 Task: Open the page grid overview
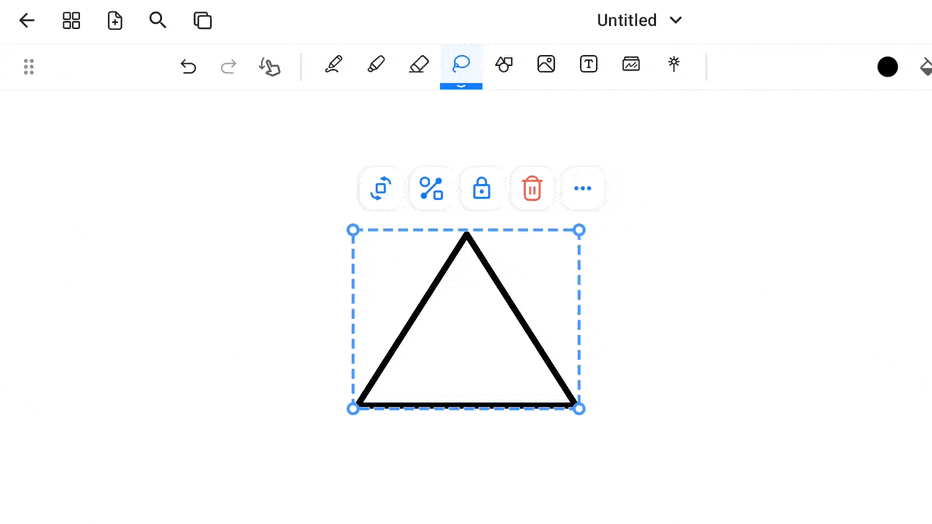point(71,21)
